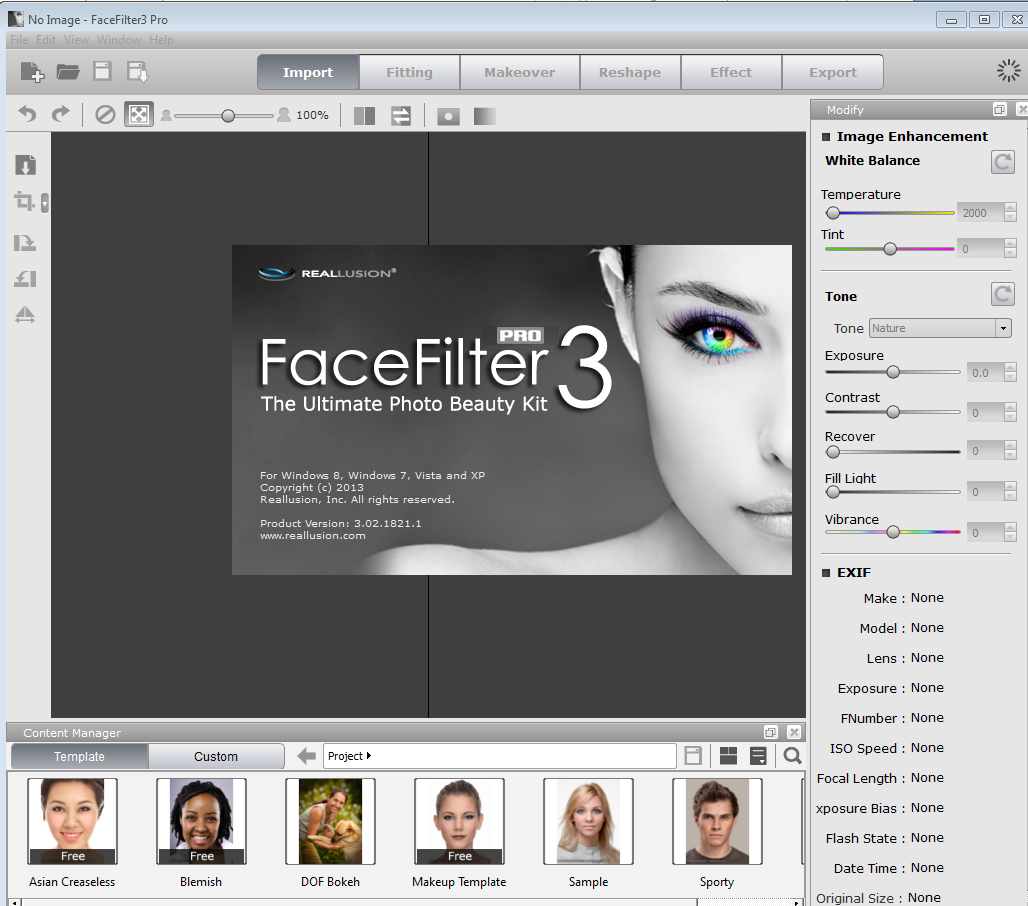
Task: Click the crossed-circle cancel icon
Action: pyautogui.click(x=105, y=115)
